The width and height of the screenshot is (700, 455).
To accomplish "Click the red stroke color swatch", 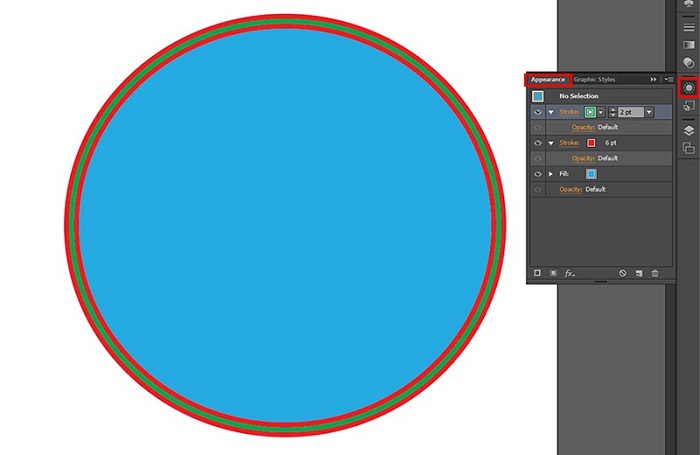I will [x=591, y=144].
